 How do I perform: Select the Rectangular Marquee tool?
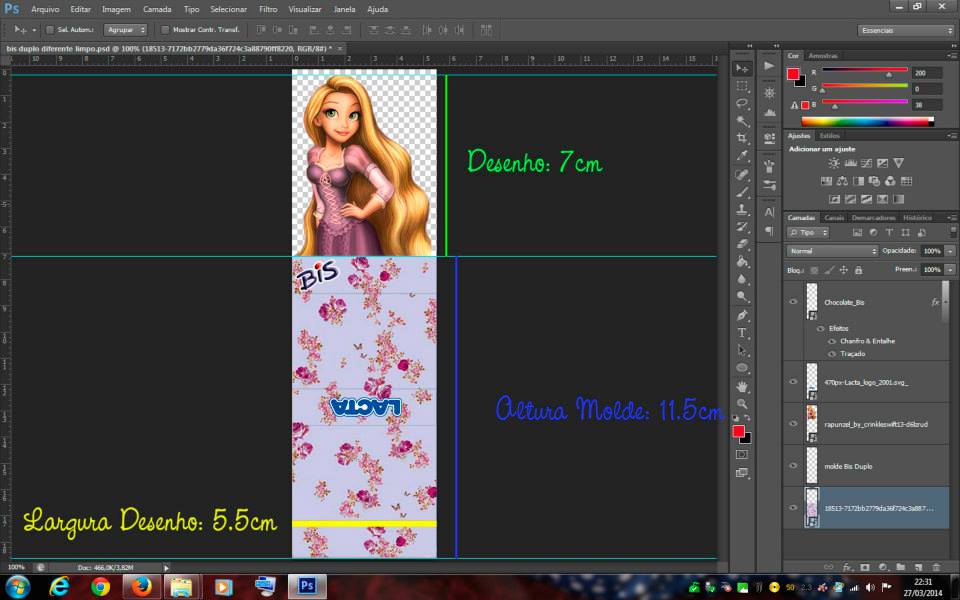[742, 86]
